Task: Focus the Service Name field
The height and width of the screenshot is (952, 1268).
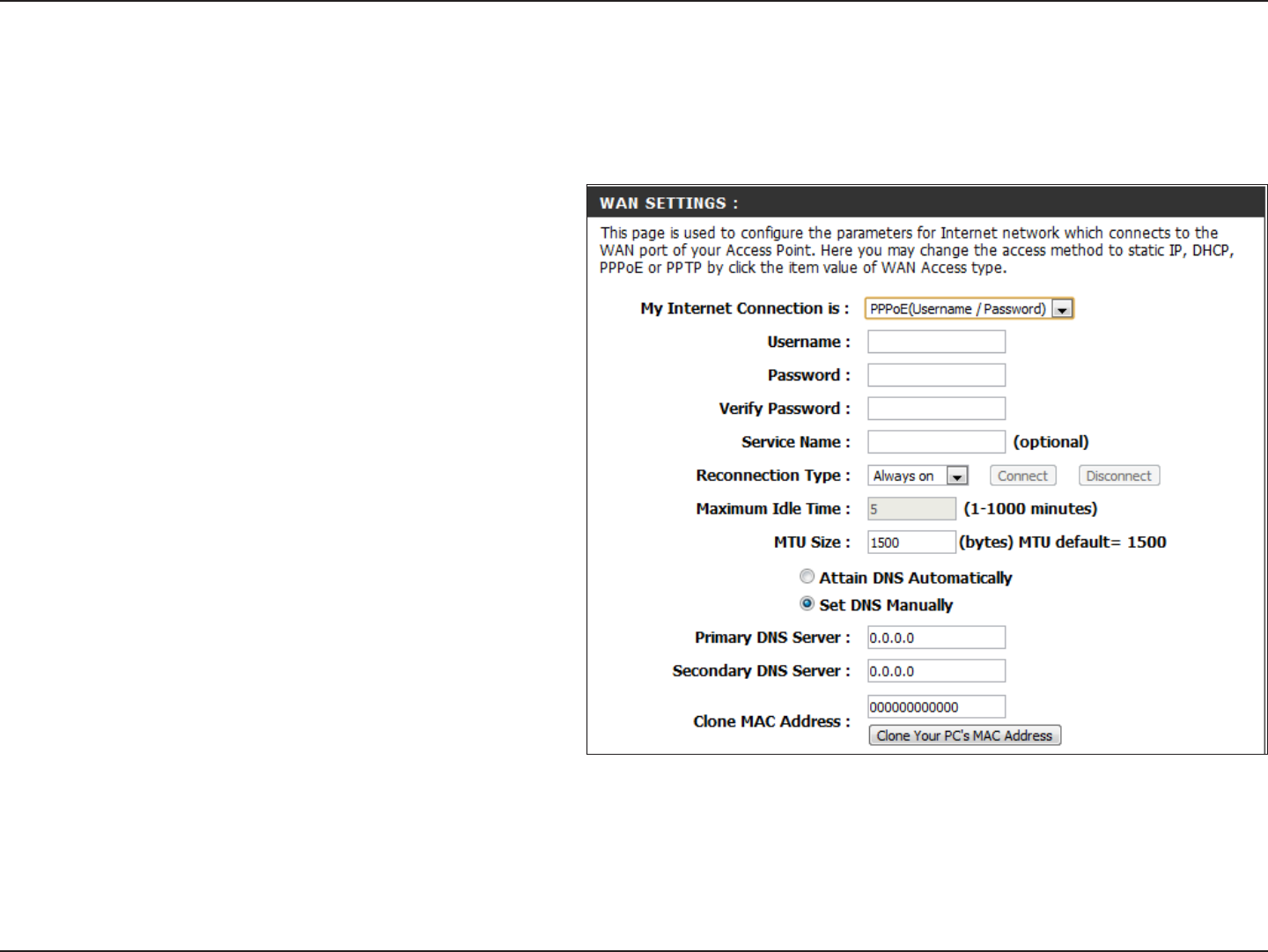Action: 936,442
